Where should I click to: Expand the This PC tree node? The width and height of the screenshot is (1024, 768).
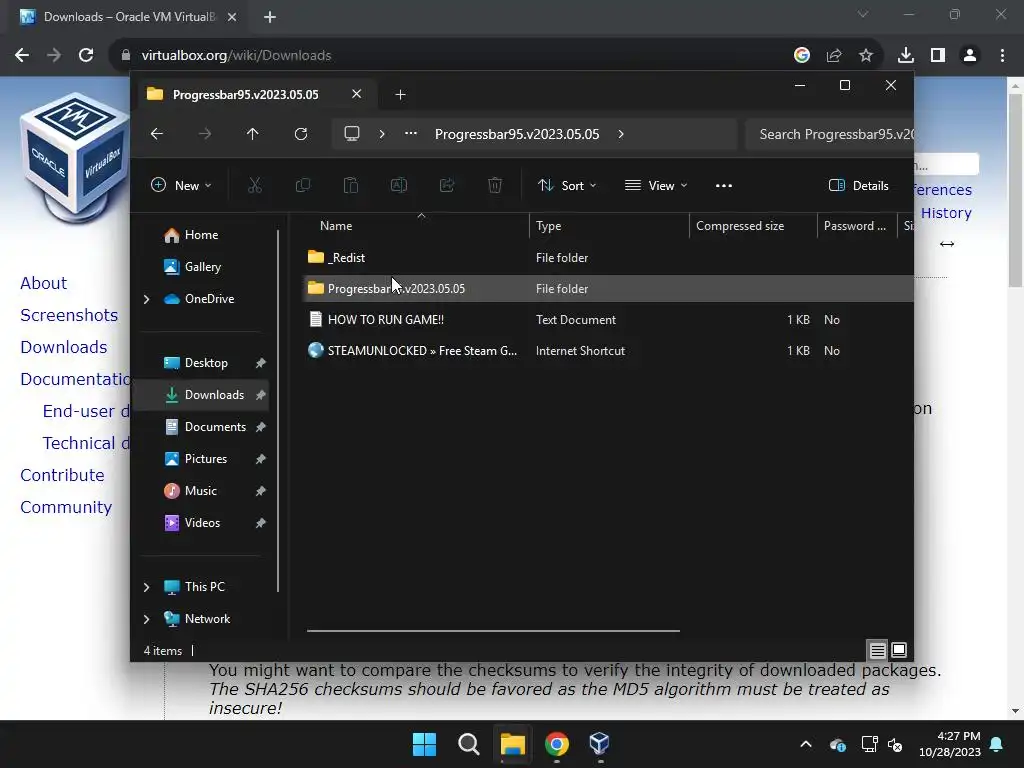(x=146, y=587)
